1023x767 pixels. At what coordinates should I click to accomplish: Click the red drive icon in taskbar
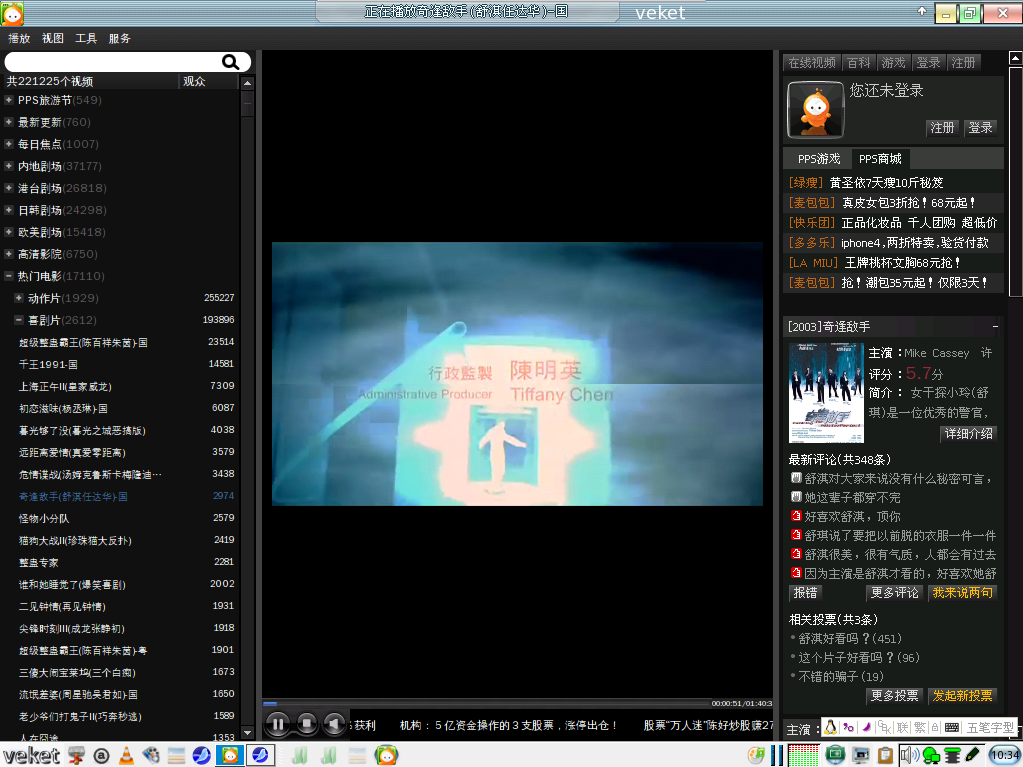[76, 756]
